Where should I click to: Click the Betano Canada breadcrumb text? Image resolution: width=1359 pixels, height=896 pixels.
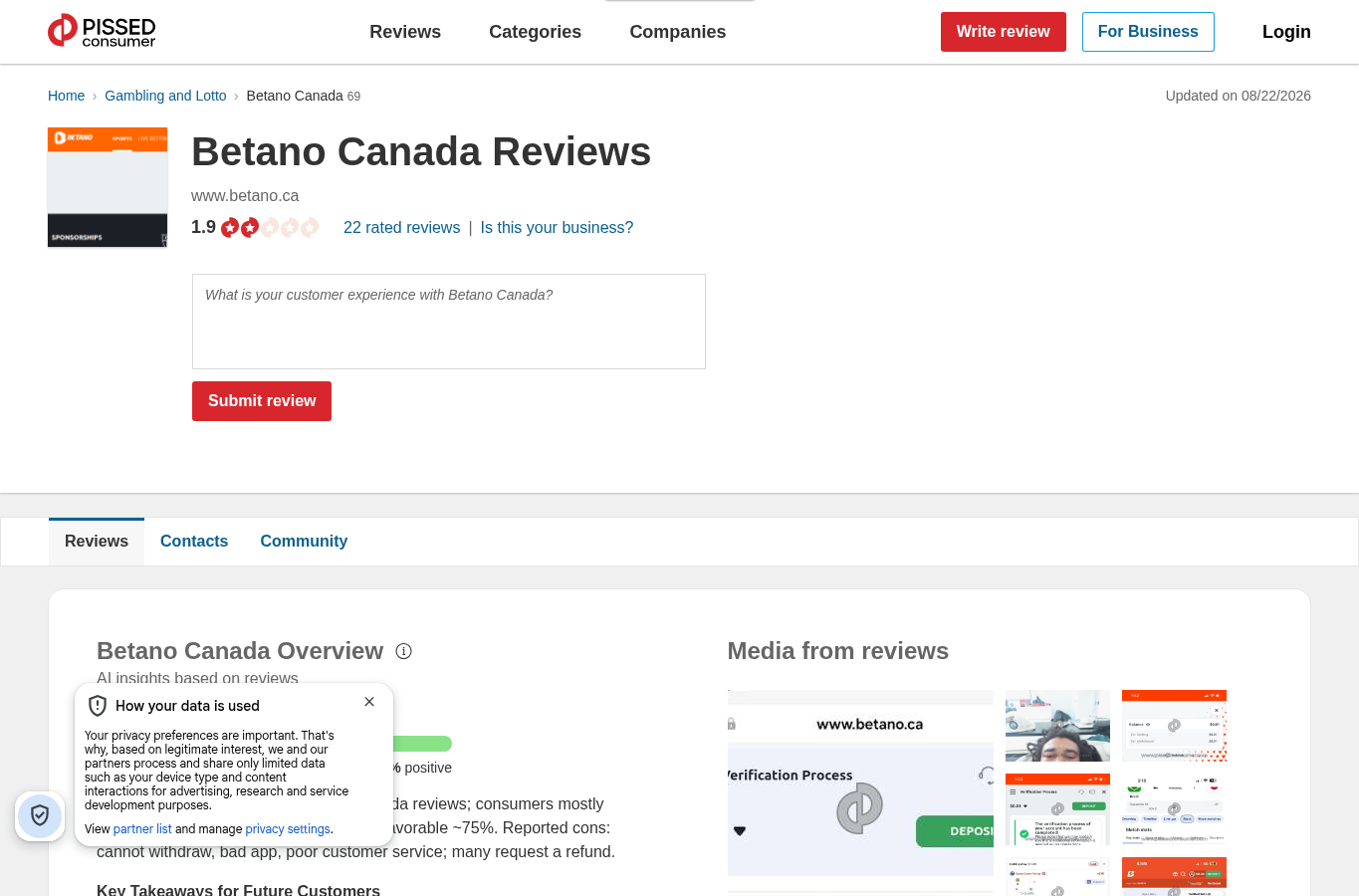click(295, 96)
